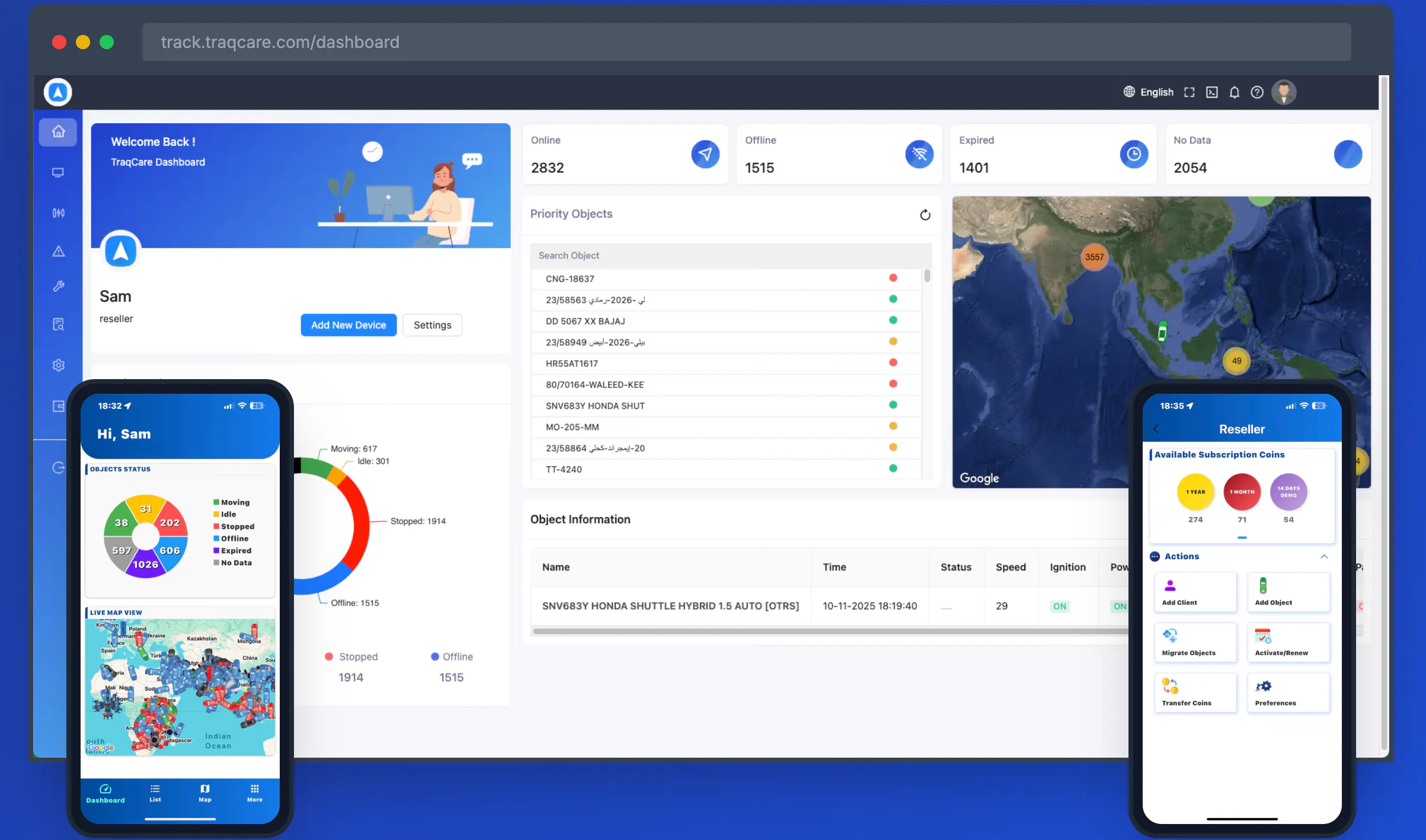Click the Add Object icon on phone
The image size is (1426, 840).
click(1263, 585)
